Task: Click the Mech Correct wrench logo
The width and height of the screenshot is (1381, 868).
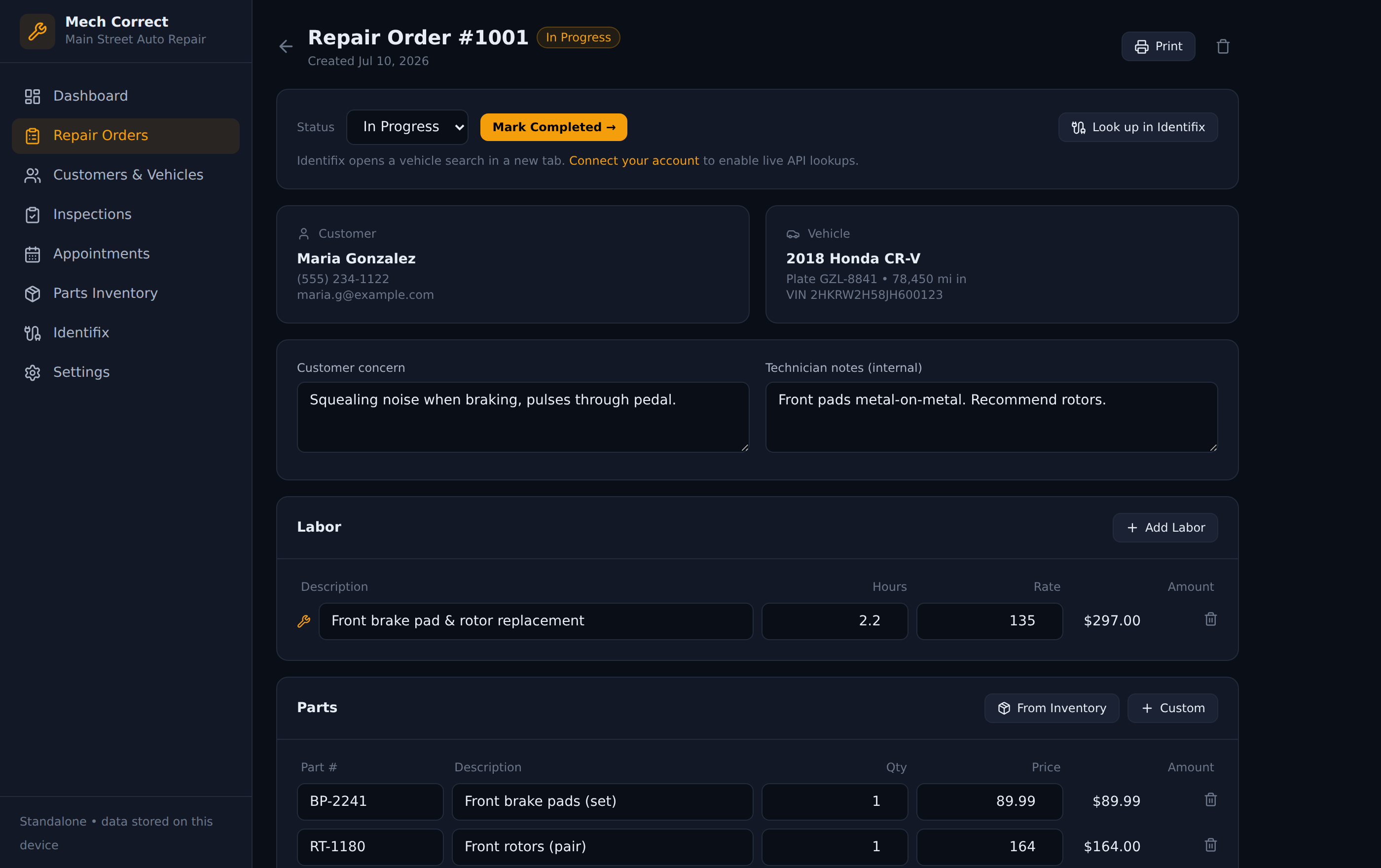Action: click(x=37, y=31)
